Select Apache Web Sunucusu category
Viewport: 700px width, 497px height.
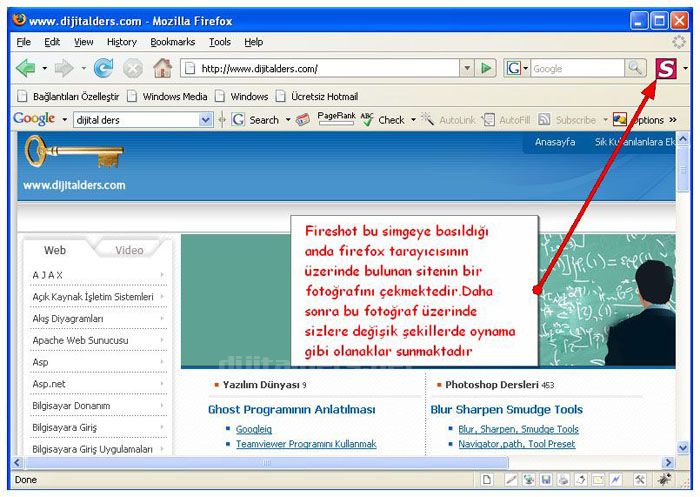click(x=80, y=340)
